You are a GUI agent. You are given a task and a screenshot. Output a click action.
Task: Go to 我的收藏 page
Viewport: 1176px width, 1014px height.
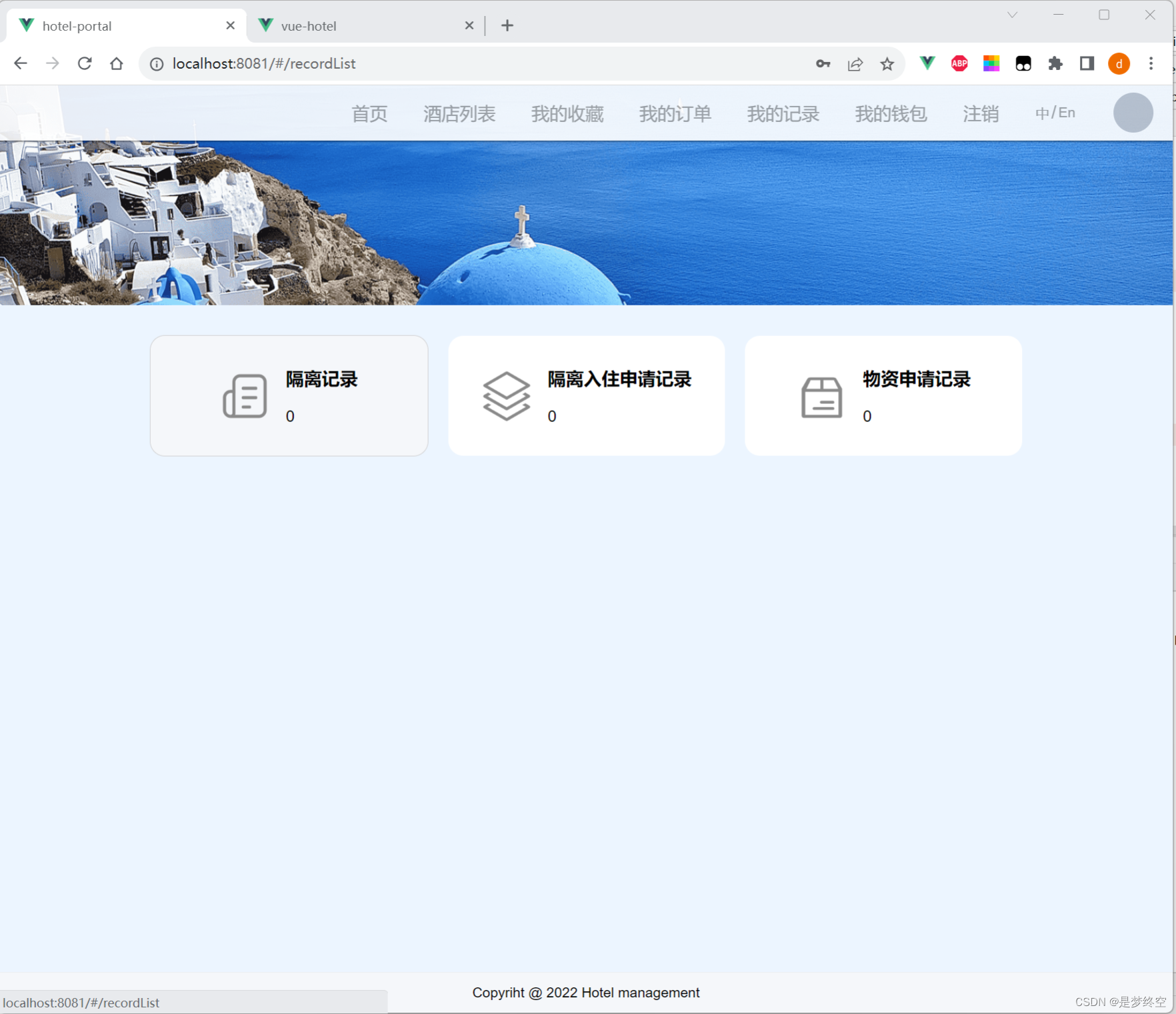567,113
